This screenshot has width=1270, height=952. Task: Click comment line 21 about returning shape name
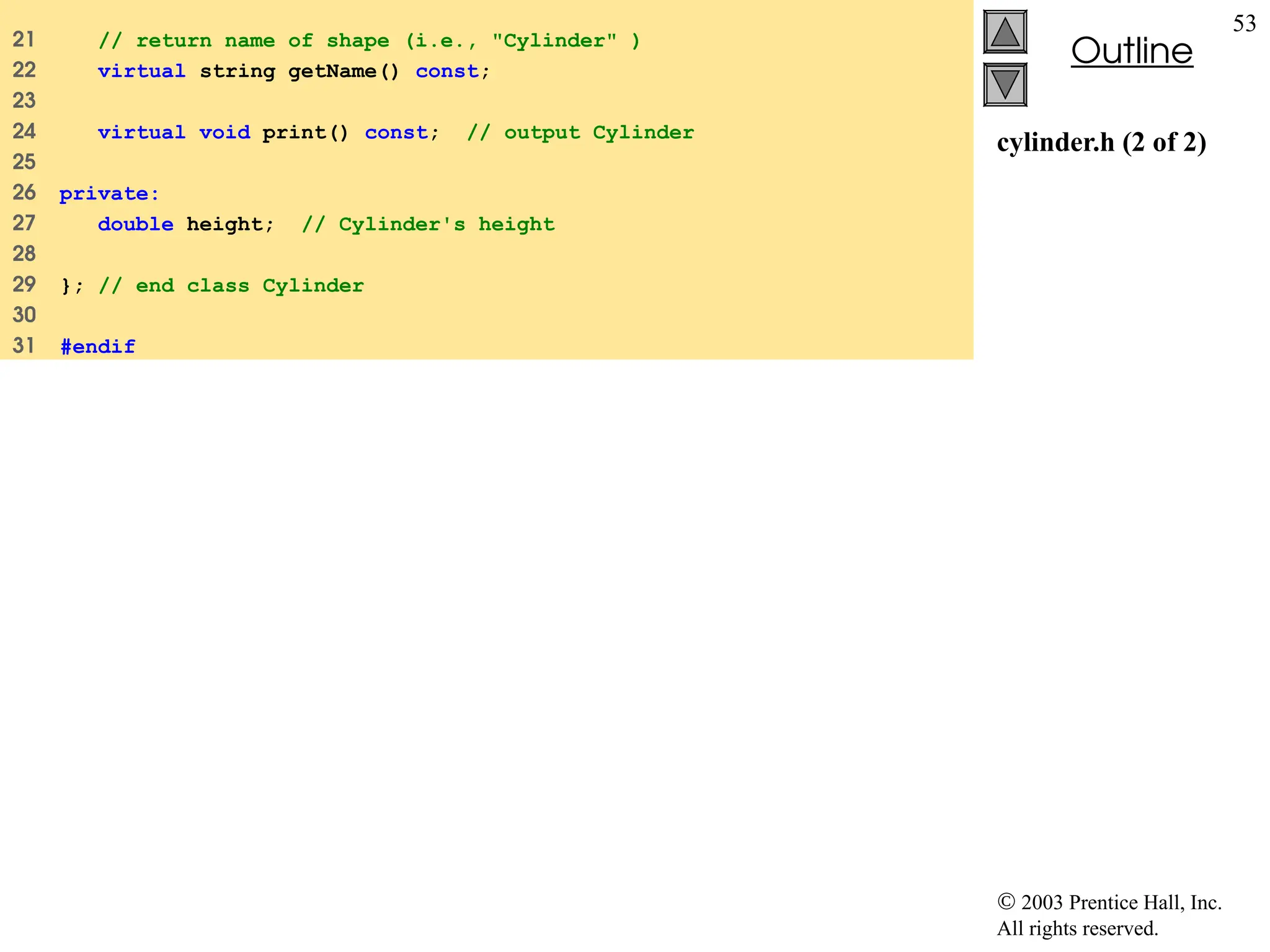pyautogui.click(x=369, y=41)
